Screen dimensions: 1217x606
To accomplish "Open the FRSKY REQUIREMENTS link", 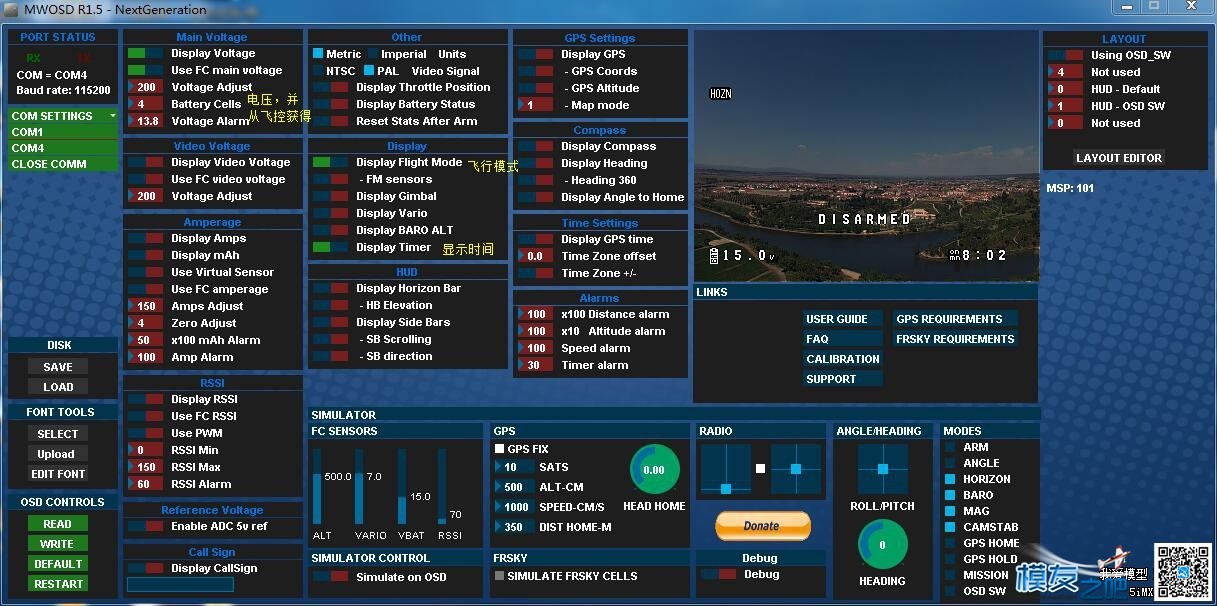I will coord(955,339).
